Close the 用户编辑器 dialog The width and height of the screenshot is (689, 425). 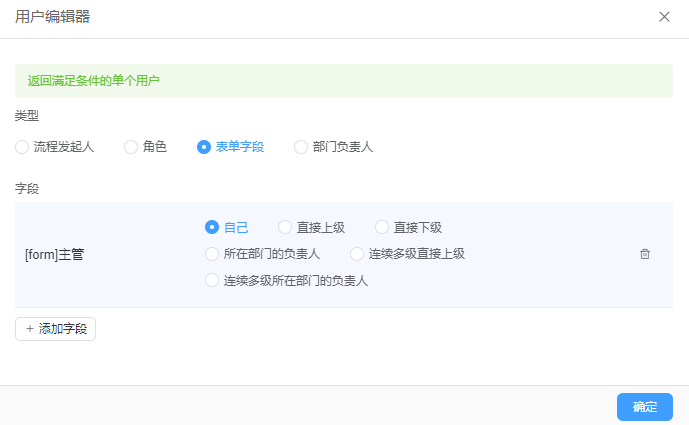[x=664, y=17]
